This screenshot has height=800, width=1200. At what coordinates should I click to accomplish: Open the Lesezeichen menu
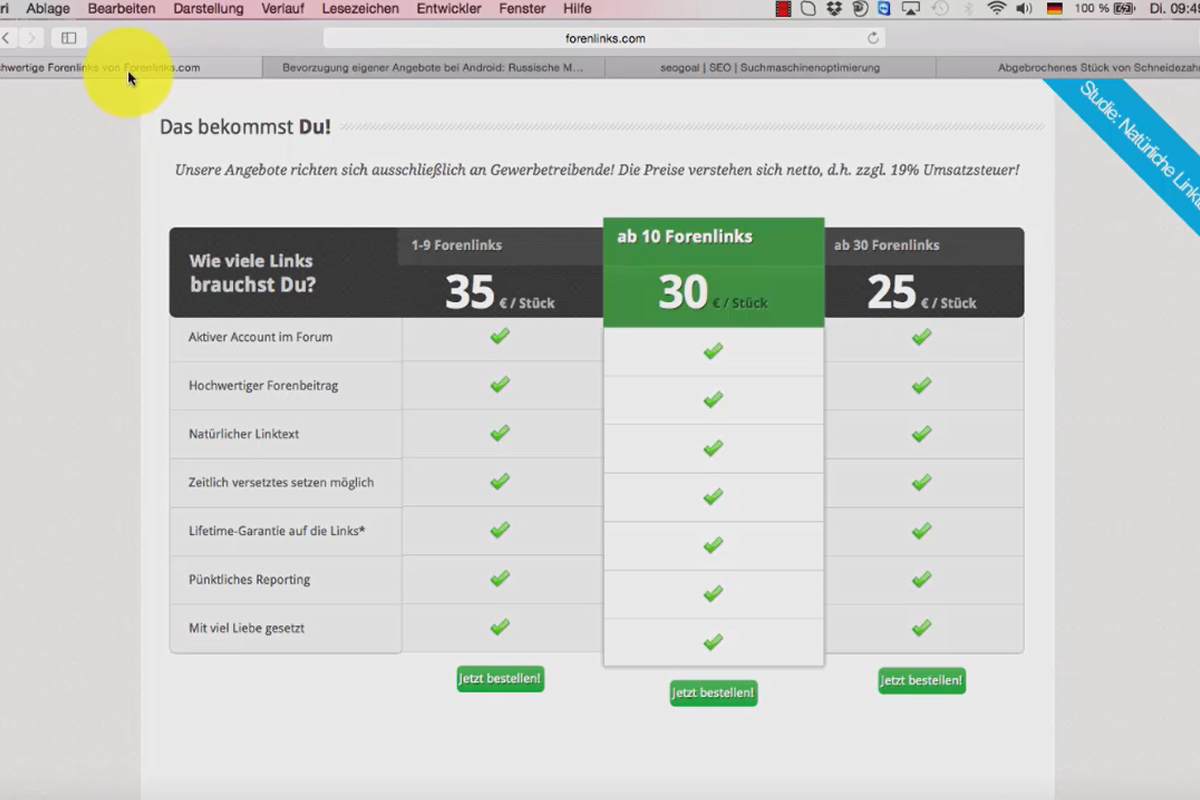(x=360, y=9)
